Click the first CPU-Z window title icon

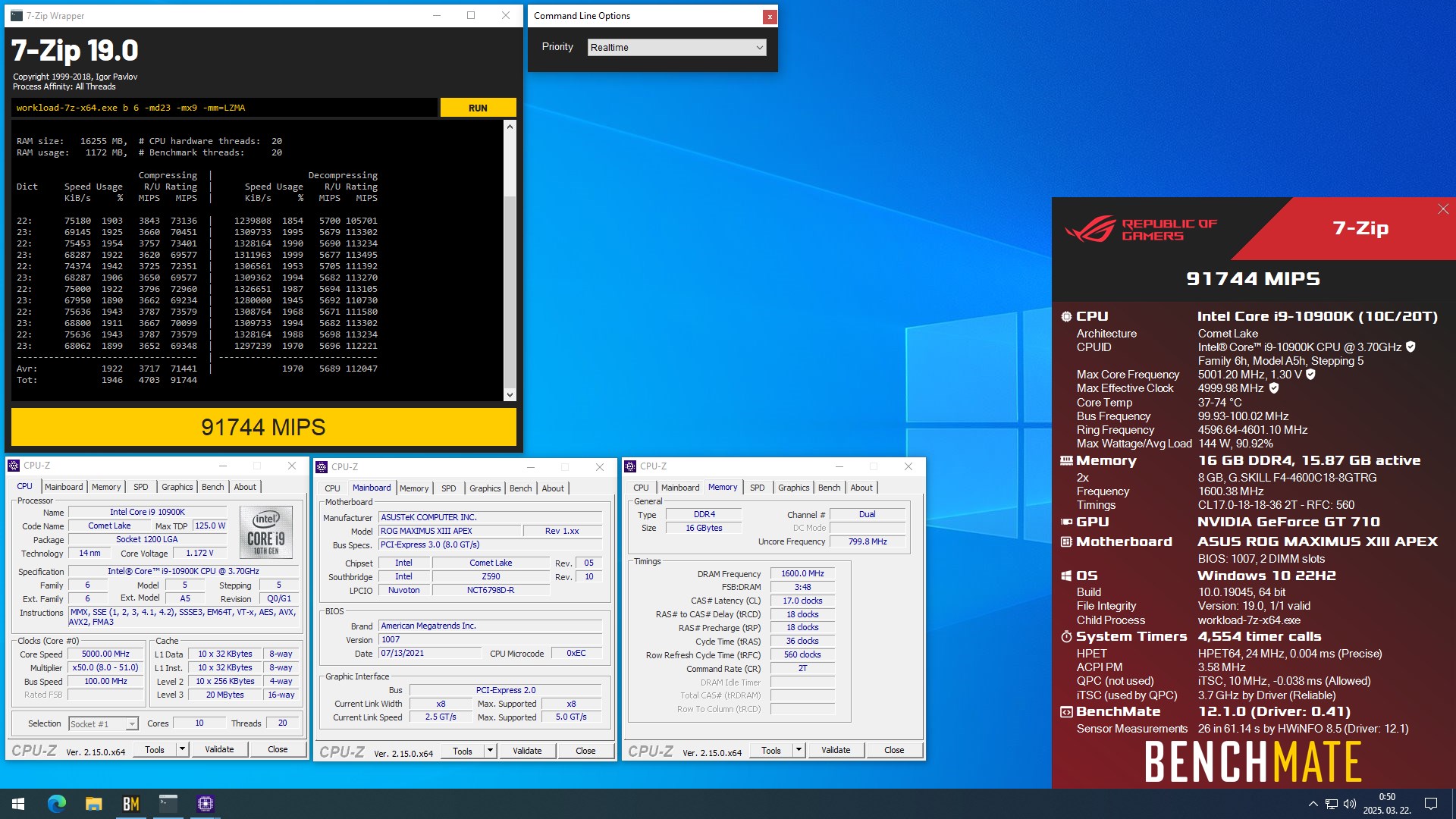[x=14, y=466]
